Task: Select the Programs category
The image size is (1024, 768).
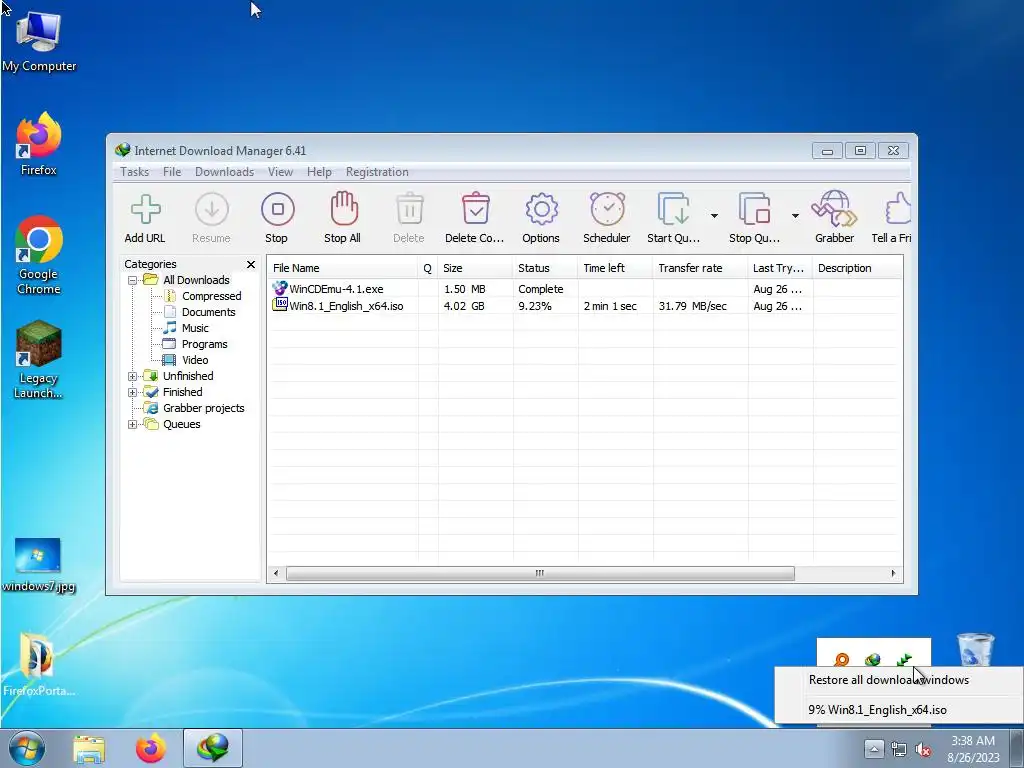Action: pyautogui.click(x=204, y=344)
